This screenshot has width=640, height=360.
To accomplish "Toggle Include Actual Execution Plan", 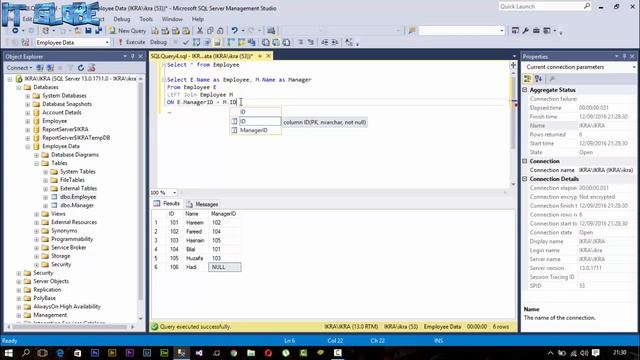I will pos(231,42).
